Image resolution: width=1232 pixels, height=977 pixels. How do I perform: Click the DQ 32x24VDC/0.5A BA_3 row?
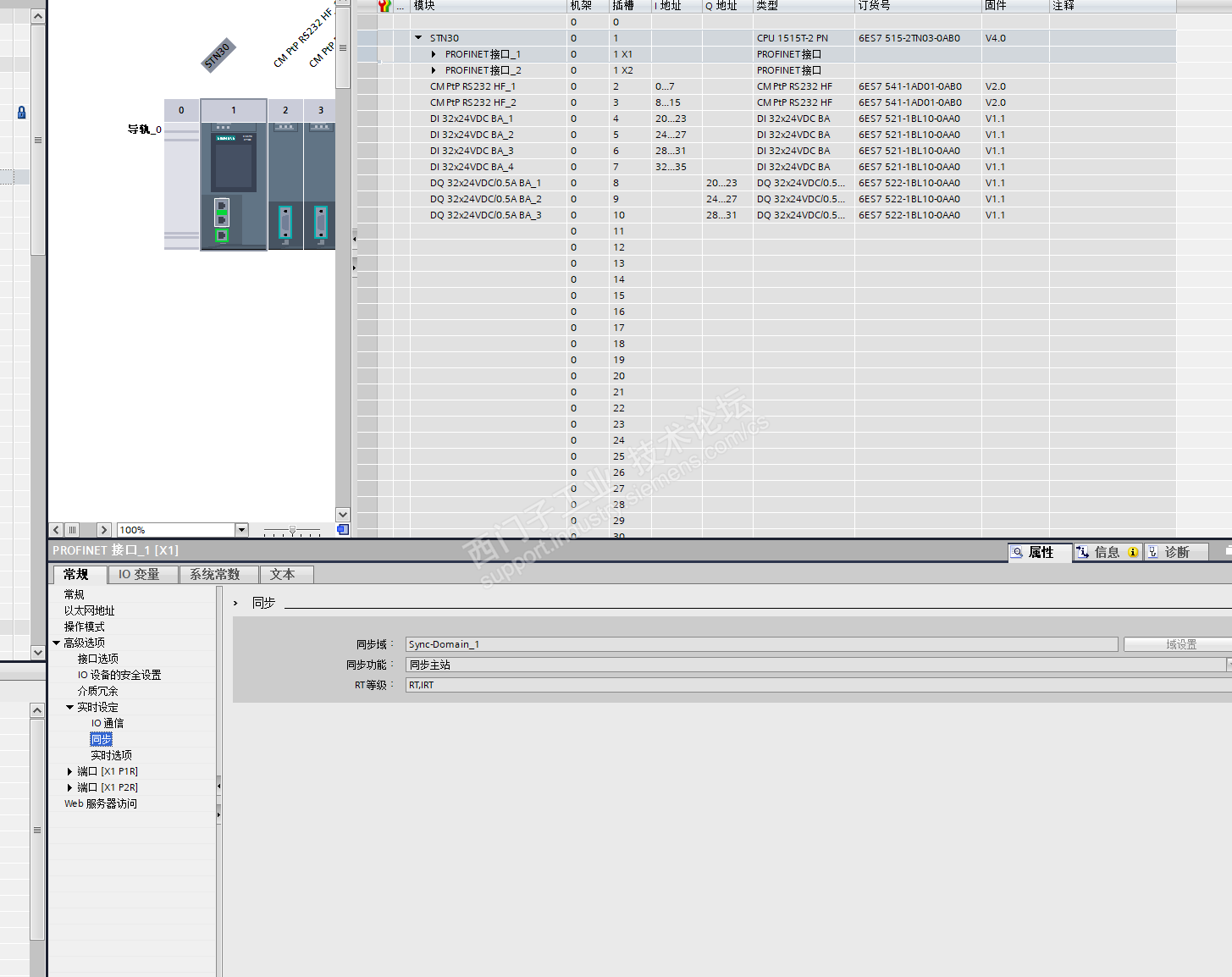point(766,215)
